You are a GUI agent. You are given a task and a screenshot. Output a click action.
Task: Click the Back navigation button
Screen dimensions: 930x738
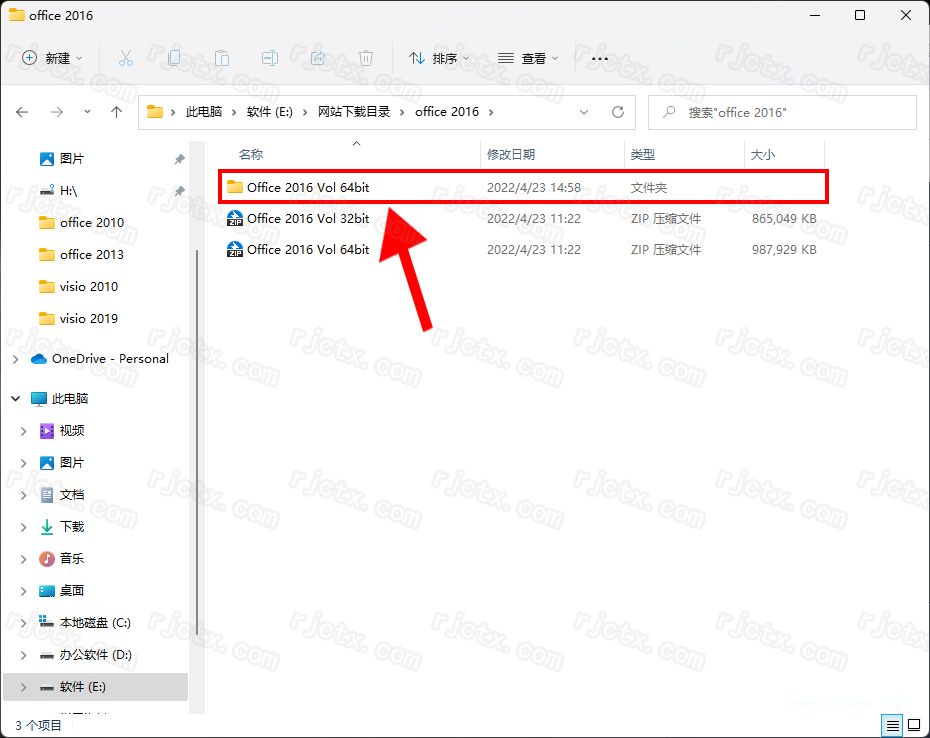click(22, 112)
